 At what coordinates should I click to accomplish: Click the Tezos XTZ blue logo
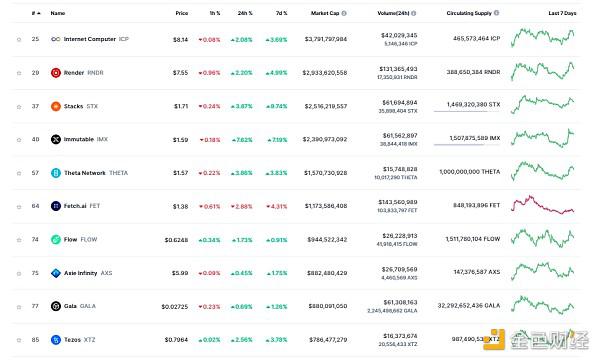coord(56,340)
